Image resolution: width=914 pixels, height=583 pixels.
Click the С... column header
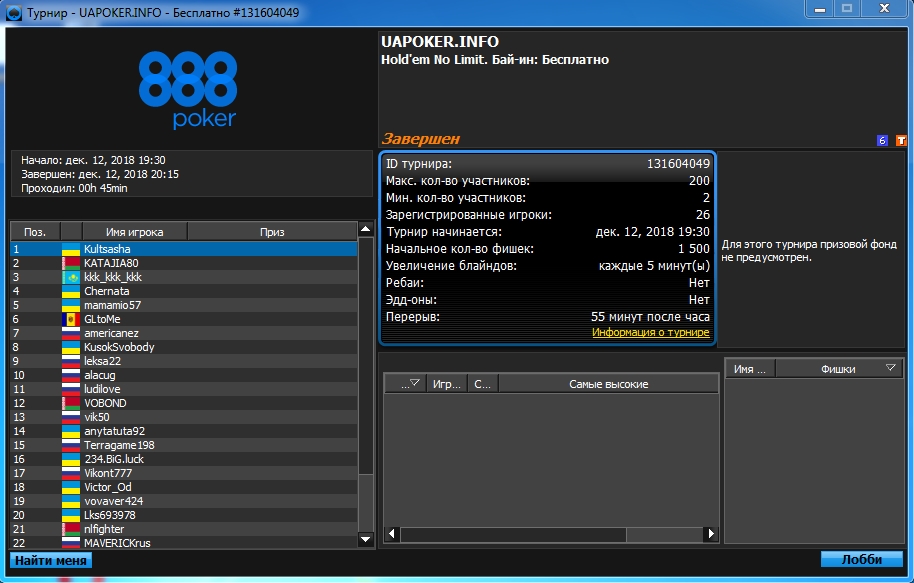[483, 384]
